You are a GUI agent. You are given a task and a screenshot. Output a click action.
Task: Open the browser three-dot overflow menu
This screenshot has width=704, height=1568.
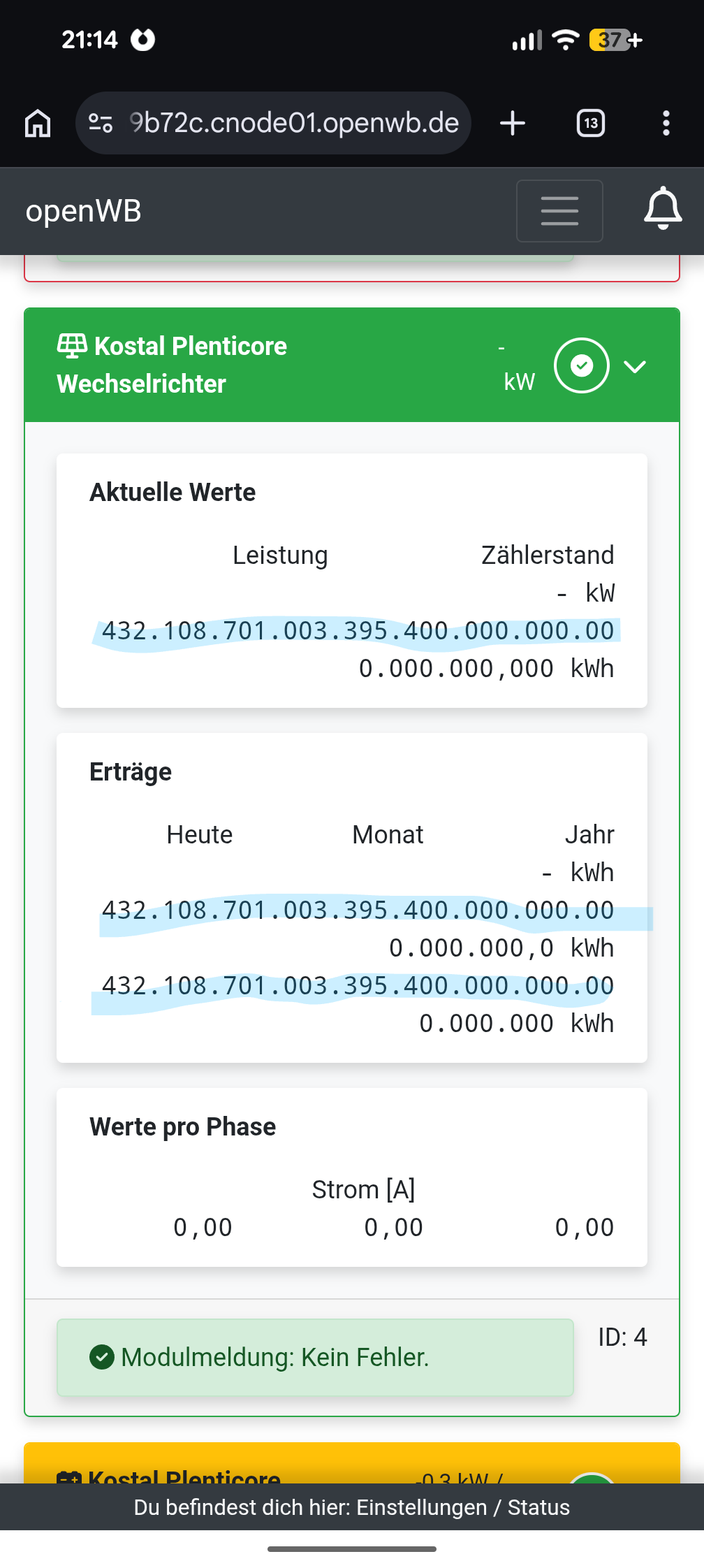pyautogui.click(x=666, y=124)
